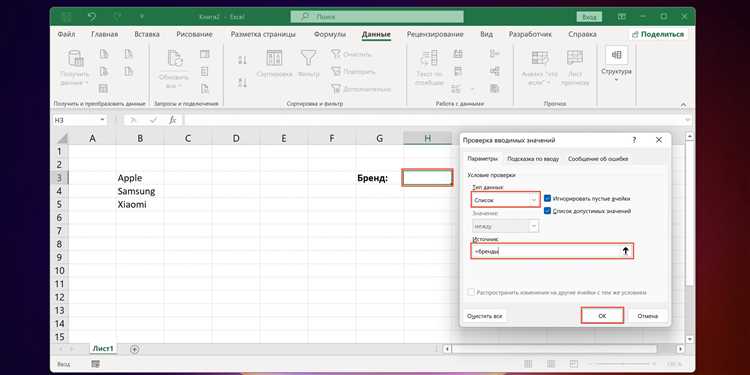The height and width of the screenshot is (375, 750).
Task: Open the Сортировка sort dialog
Action: pos(274,64)
